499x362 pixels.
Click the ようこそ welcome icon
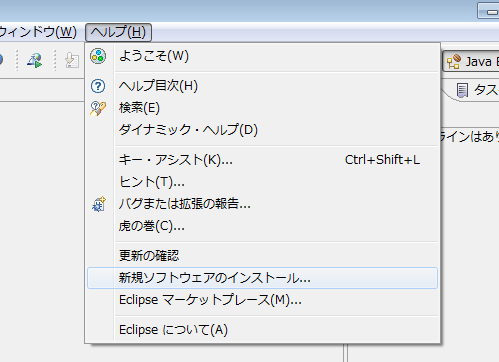coord(98,56)
